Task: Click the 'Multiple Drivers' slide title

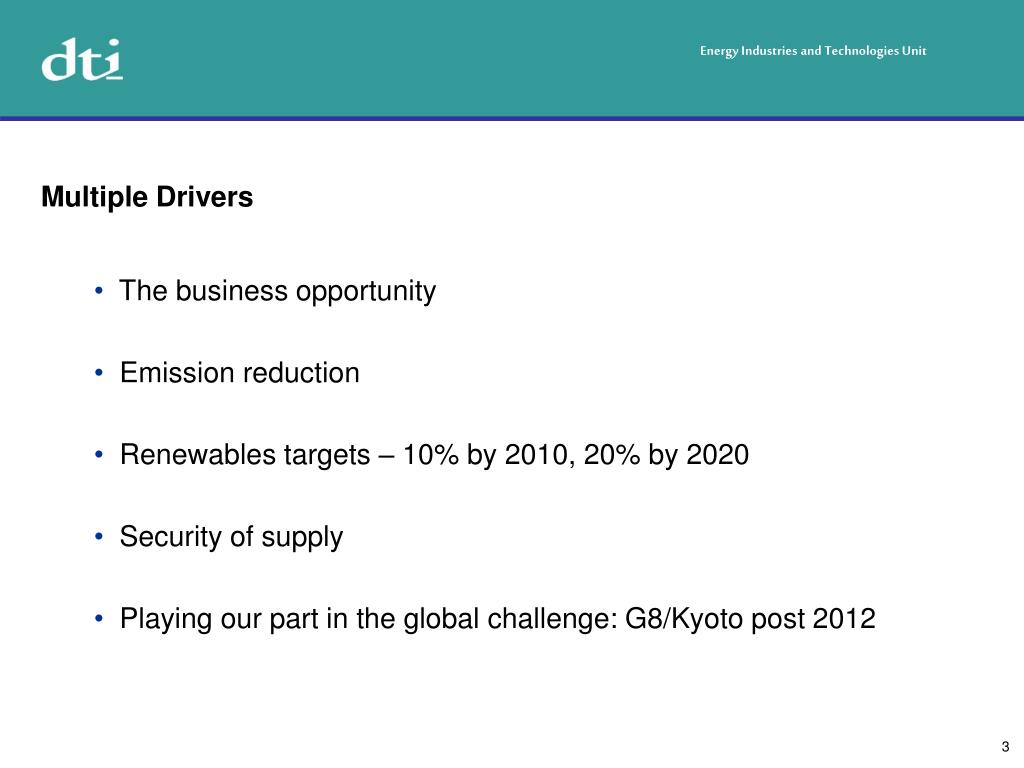Action: (x=147, y=197)
